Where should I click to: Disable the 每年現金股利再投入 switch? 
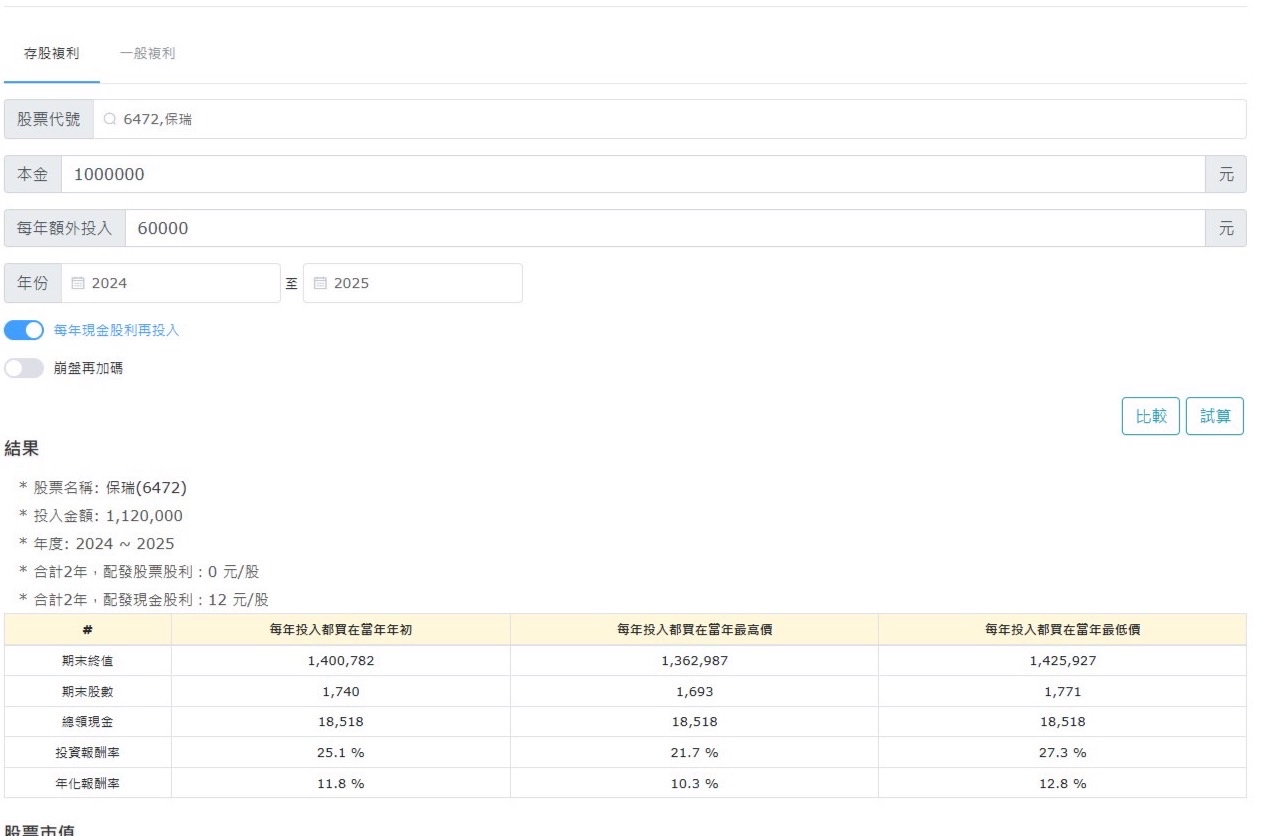click(x=24, y=330)
